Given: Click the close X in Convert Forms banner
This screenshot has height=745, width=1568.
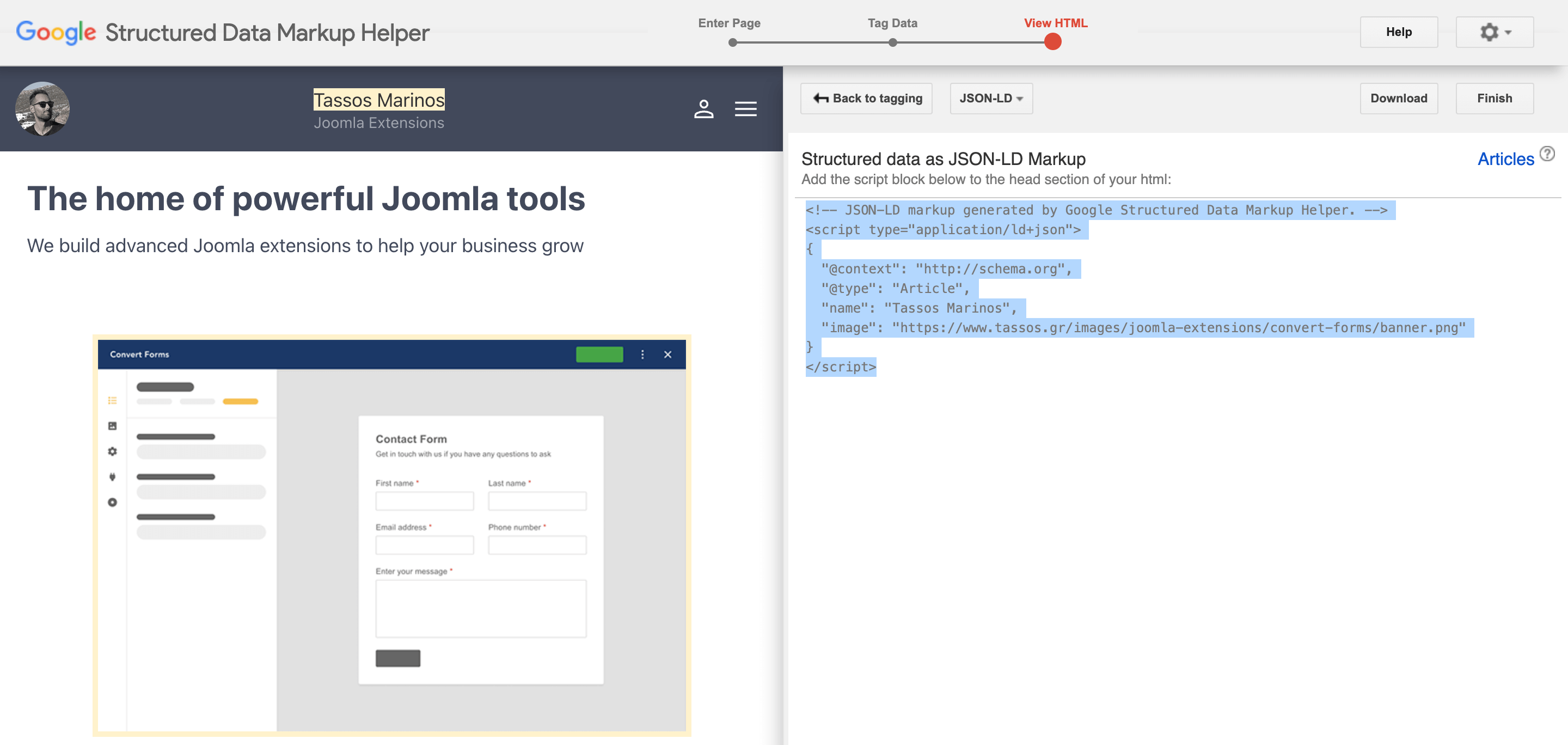Looking at the screenshot, I should [x=667, y=355].
